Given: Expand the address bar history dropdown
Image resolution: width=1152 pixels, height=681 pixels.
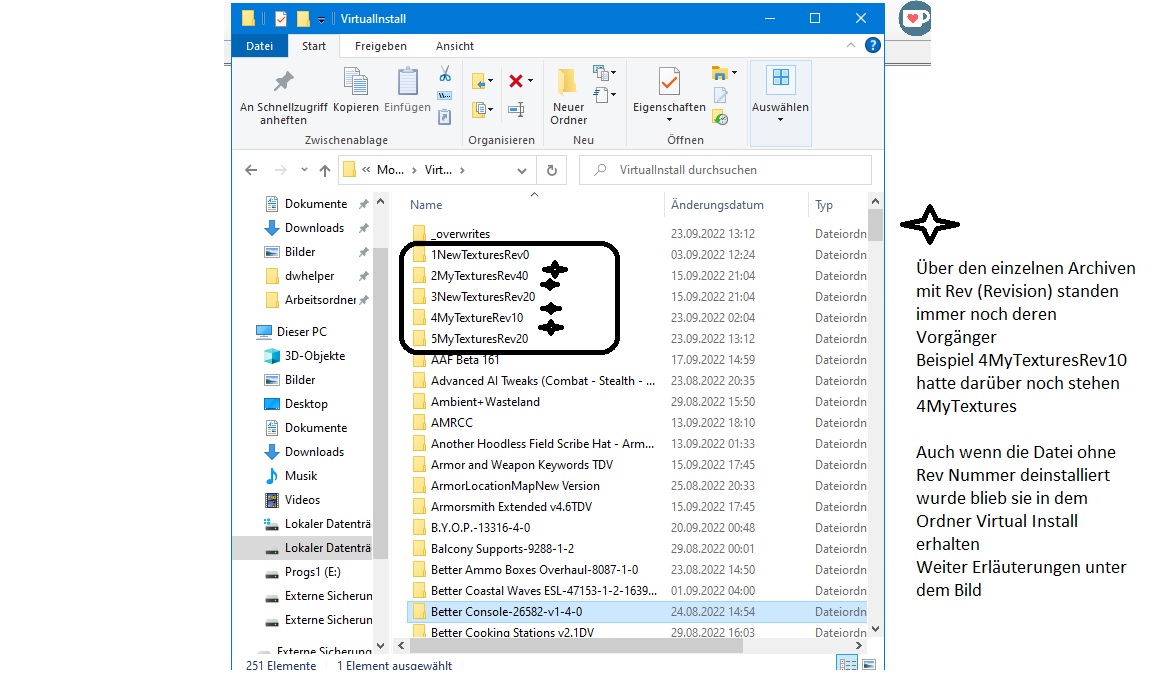Looking at the screenshot, I should tap(524, 170).
